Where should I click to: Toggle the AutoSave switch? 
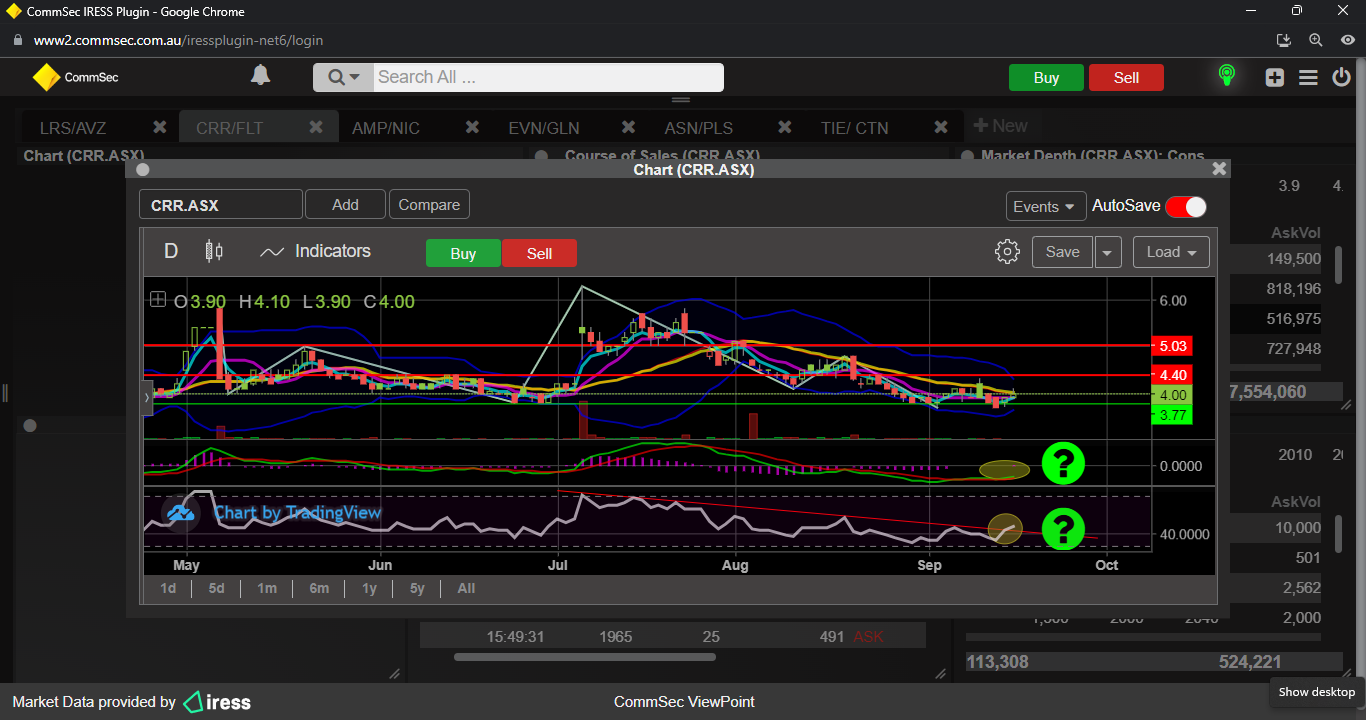pos(1185,206)
